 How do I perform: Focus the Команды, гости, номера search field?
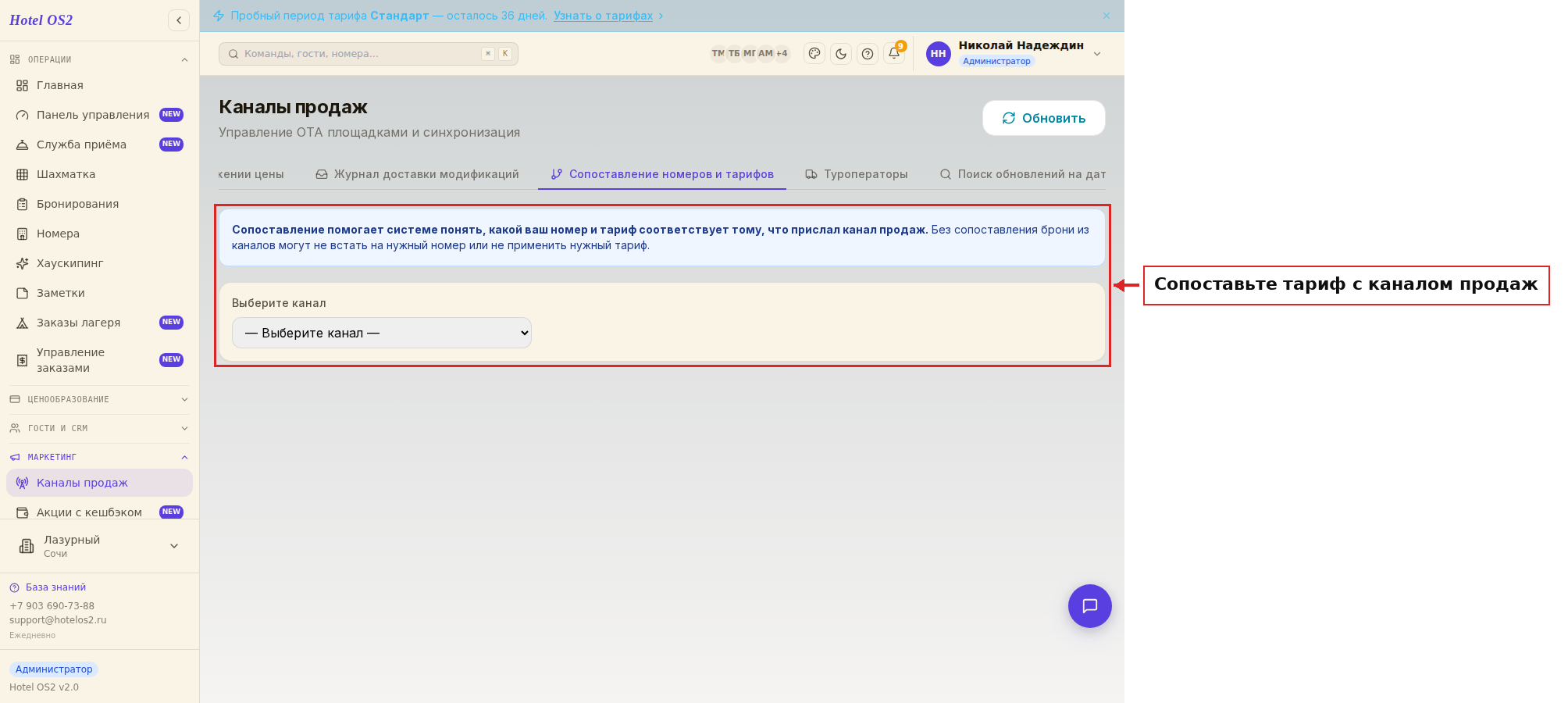click(x=369, y=54)
